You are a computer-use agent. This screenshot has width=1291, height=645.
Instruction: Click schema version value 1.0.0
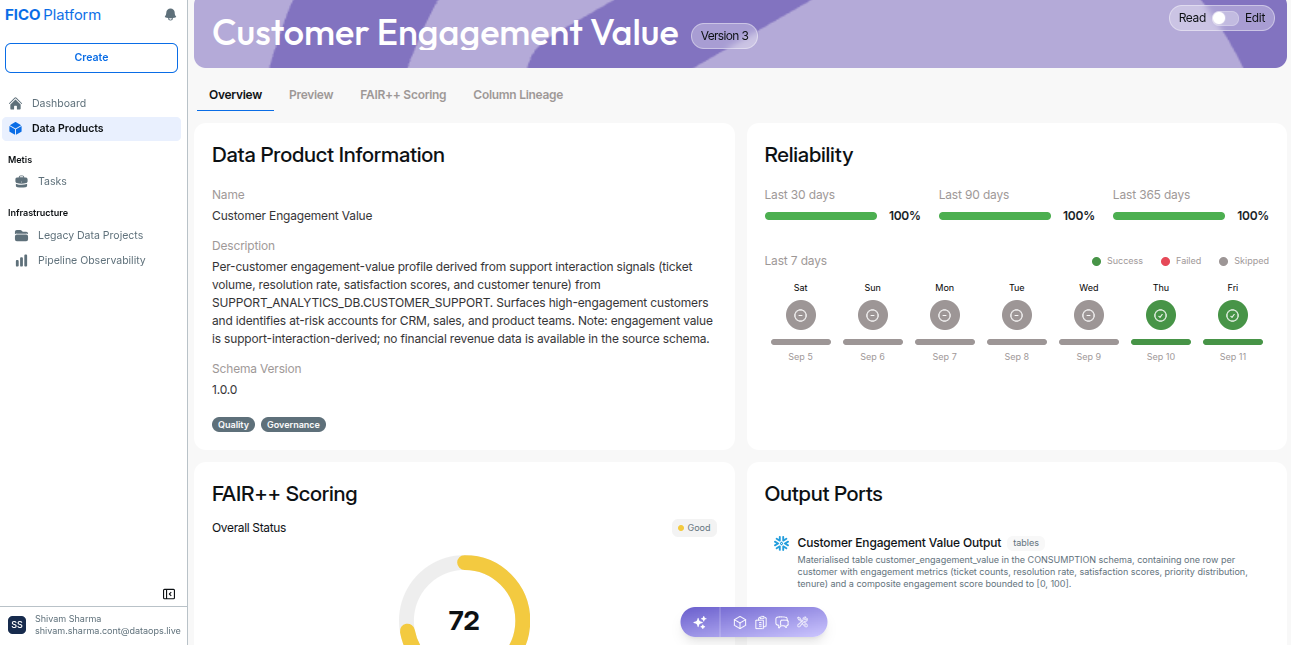pos(225,390)
